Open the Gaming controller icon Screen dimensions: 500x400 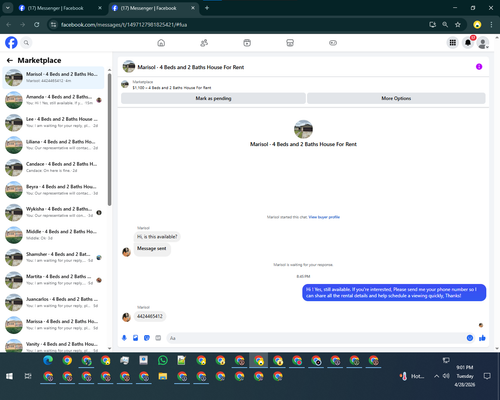(x=333, y=43)
